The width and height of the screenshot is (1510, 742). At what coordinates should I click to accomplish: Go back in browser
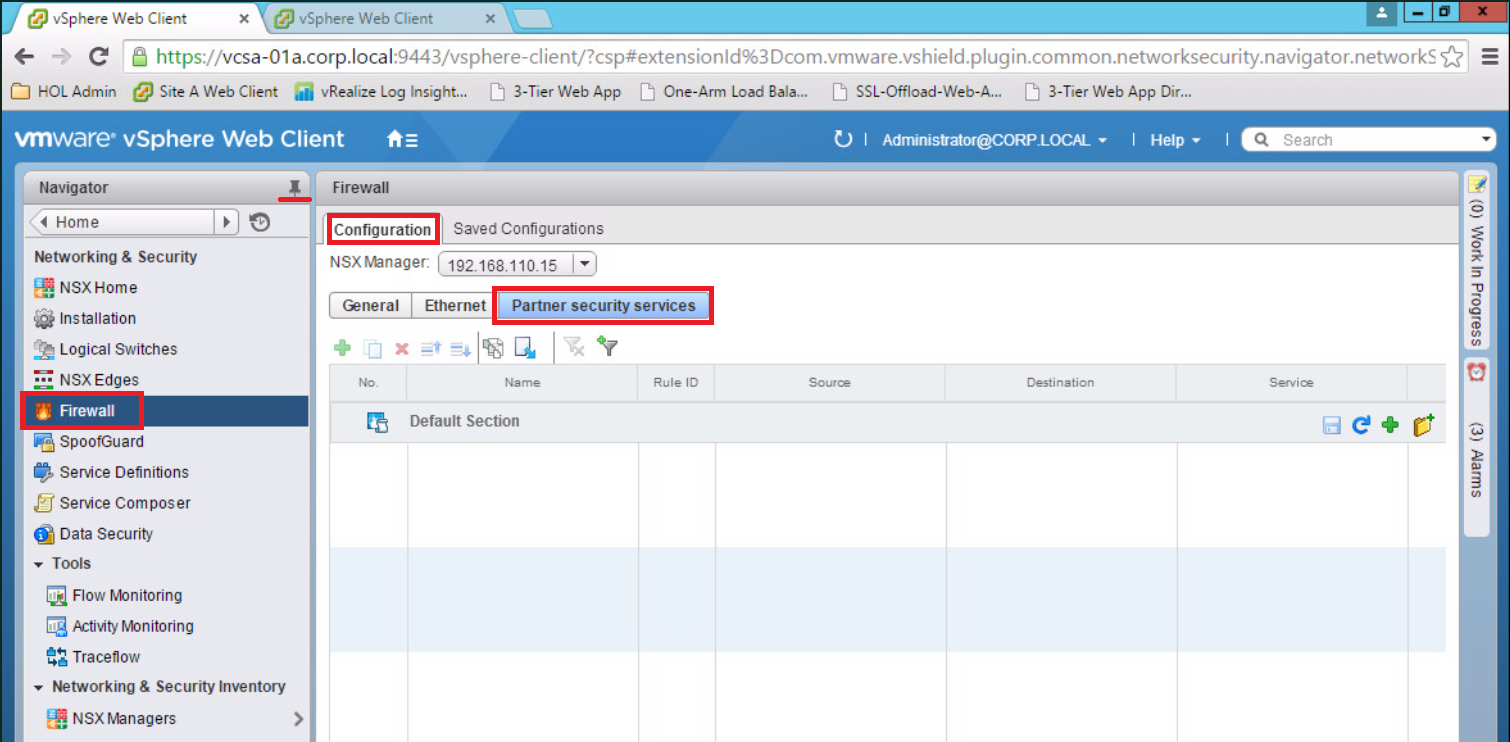(25, 56)
